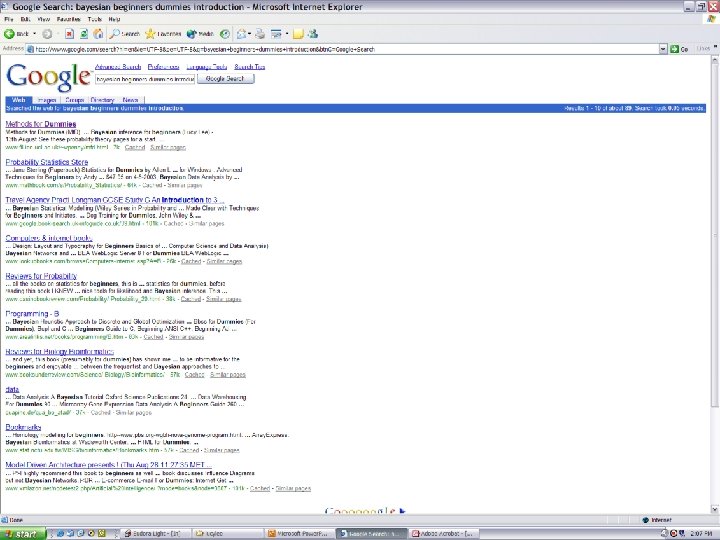Open the Edit icon dropdown arrow
Image resolution: width=720 pixels, height=540 pixels.
tap(287, 34)
